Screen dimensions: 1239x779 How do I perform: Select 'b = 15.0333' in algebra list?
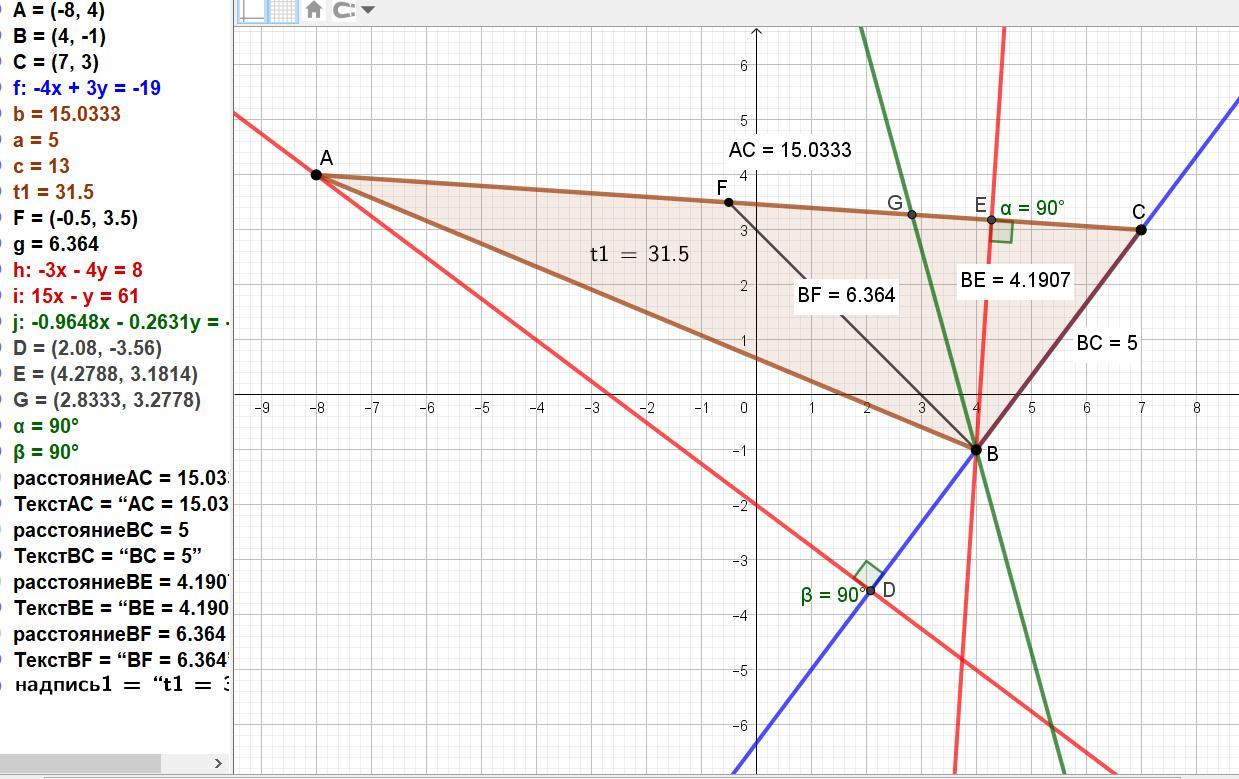67,114
